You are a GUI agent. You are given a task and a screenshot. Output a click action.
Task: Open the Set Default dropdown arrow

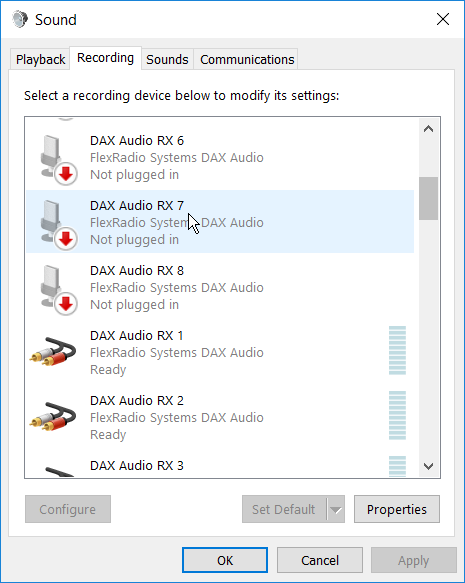click(336, 509)
